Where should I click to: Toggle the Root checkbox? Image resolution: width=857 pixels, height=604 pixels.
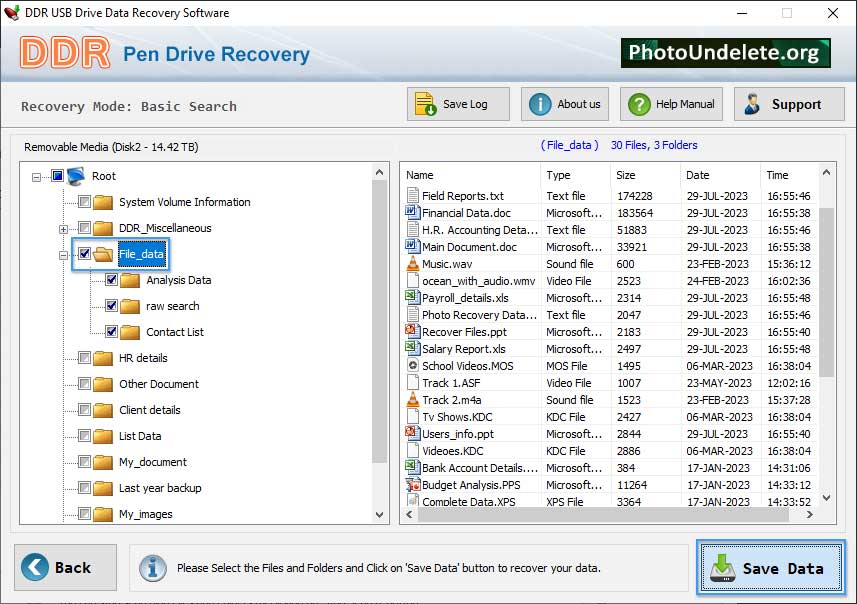(x=57, y=176)
